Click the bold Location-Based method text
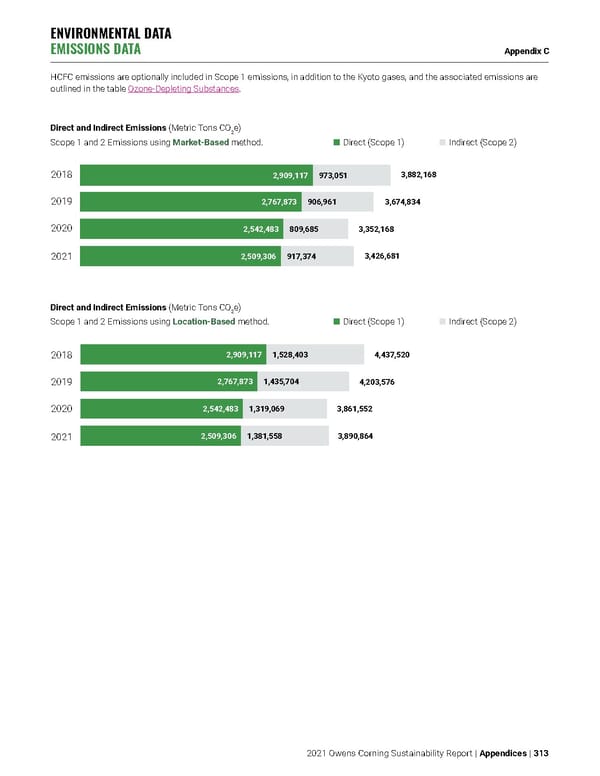The height and width of the screenshot is (776, 600). click(x=208, y=321)
